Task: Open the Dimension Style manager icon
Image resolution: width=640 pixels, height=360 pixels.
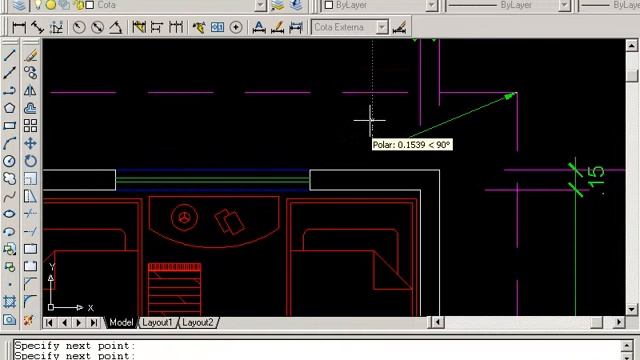Action: point(400,27)
